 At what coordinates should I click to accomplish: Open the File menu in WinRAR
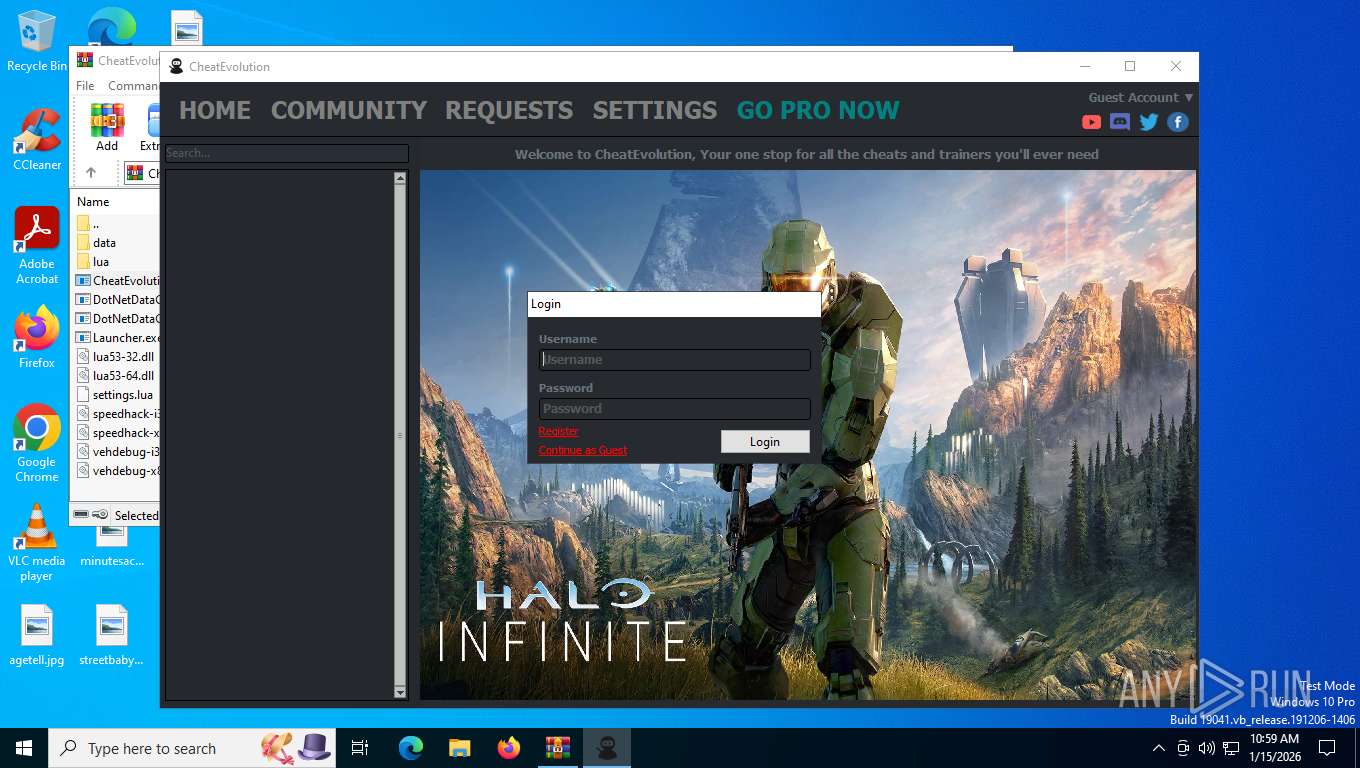pyautogui.click(x=85, y=86)
